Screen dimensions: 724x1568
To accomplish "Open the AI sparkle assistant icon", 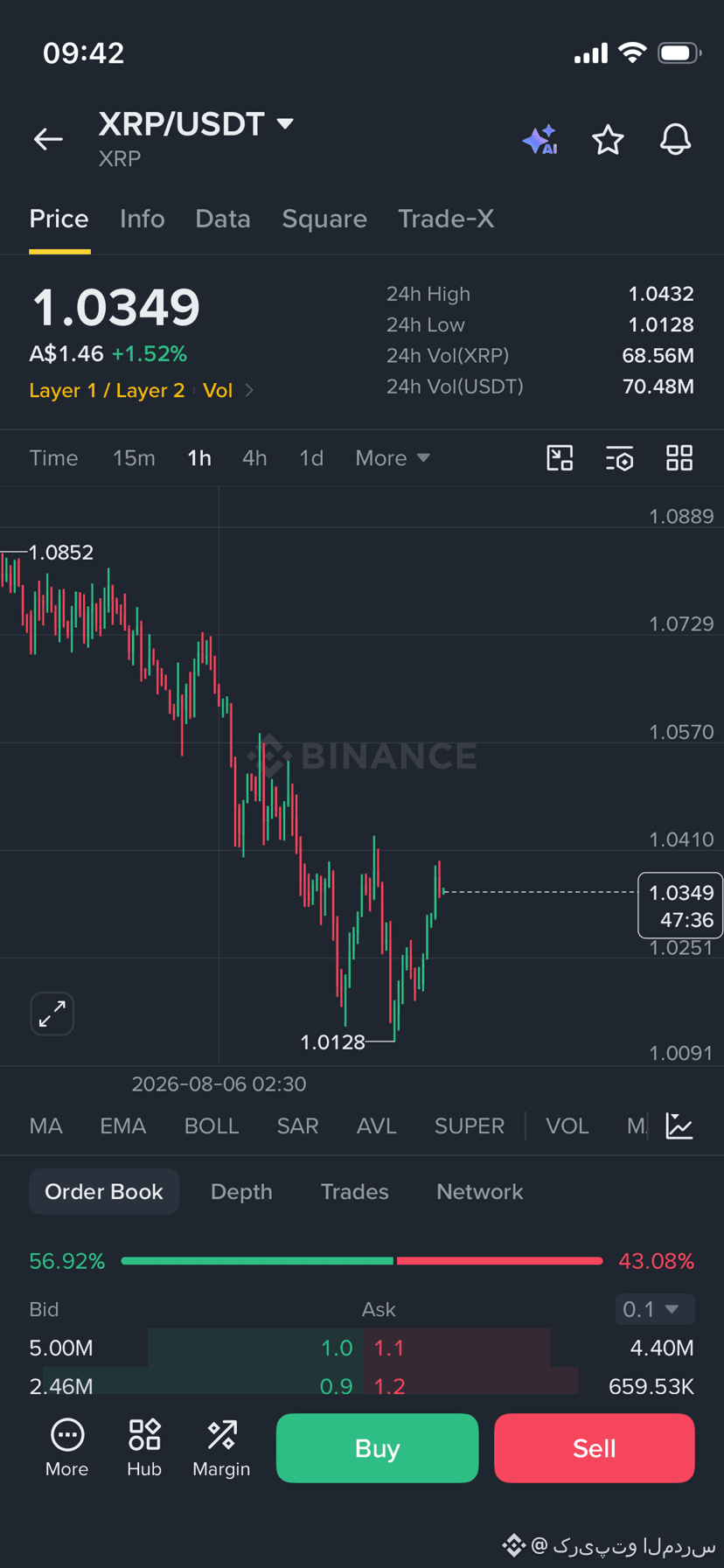I will click(540, 140).
